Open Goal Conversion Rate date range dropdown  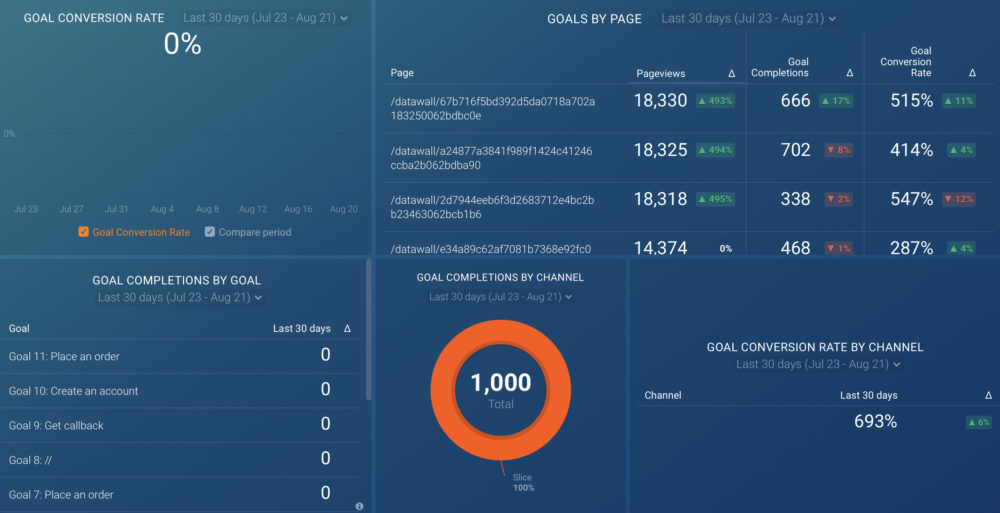tap(266, 18)
